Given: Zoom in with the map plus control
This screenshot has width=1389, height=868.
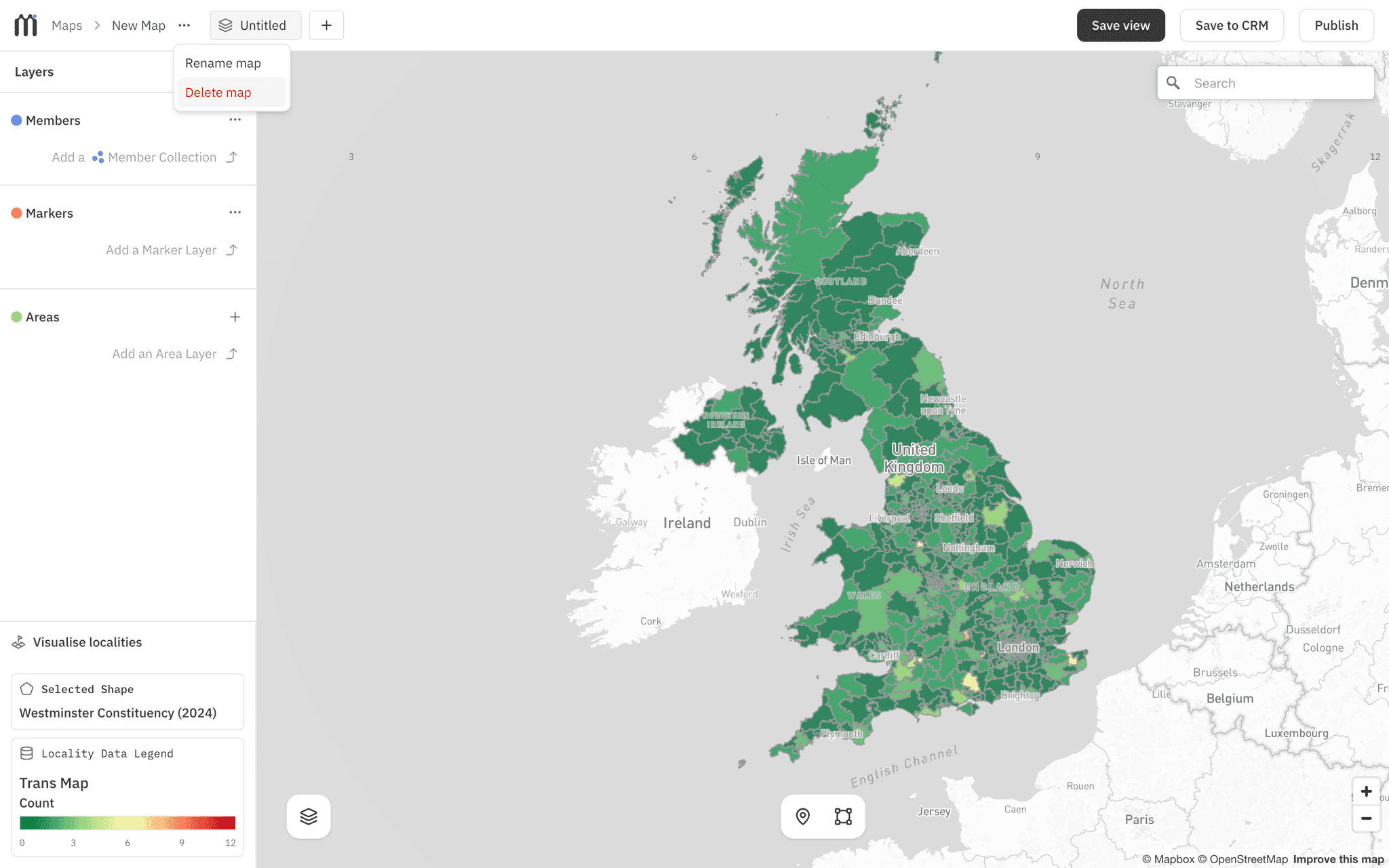Looking at the screenshot, I should click(1366, 791).
